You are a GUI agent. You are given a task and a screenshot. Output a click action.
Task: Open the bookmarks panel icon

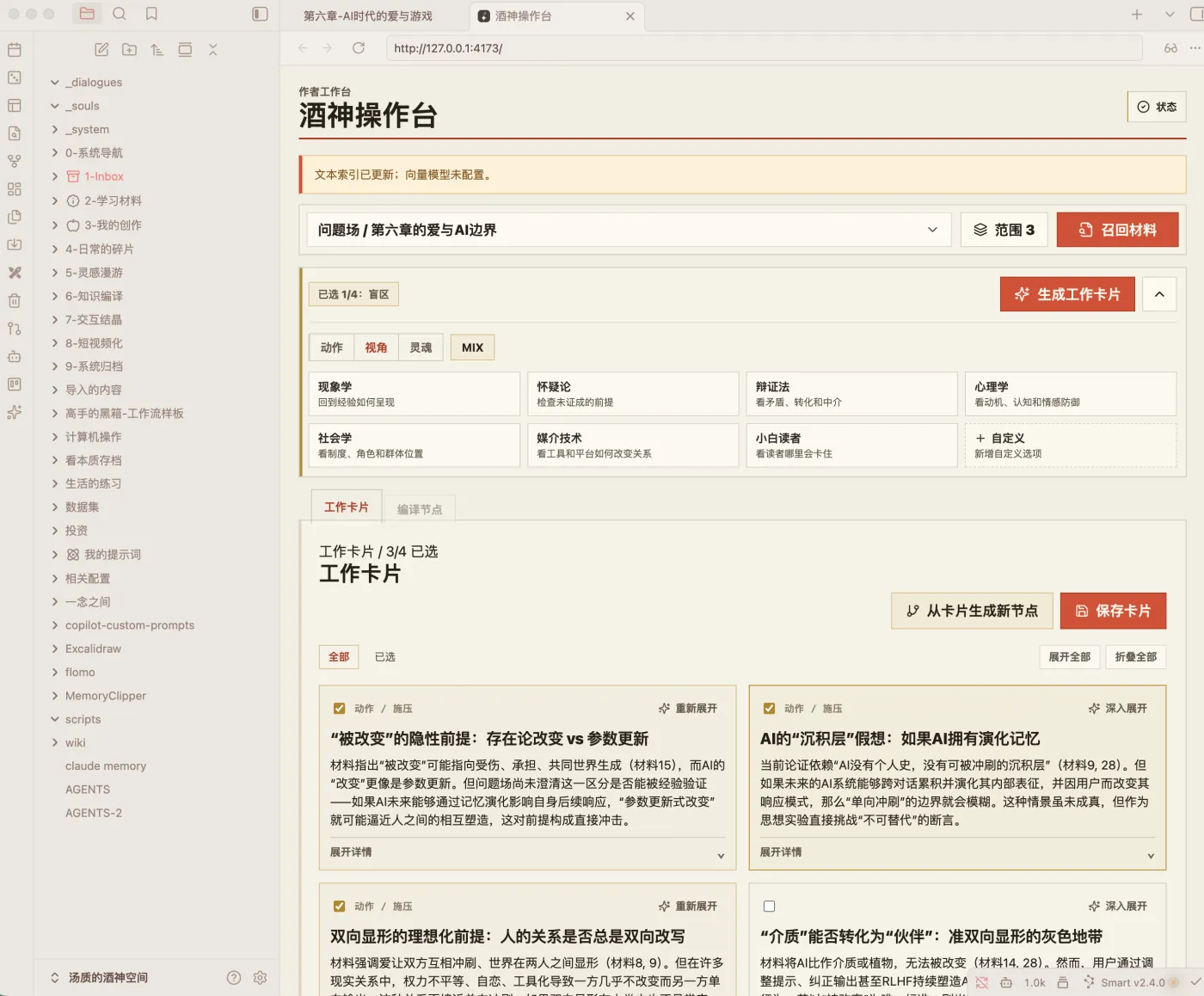click(151, 14)
